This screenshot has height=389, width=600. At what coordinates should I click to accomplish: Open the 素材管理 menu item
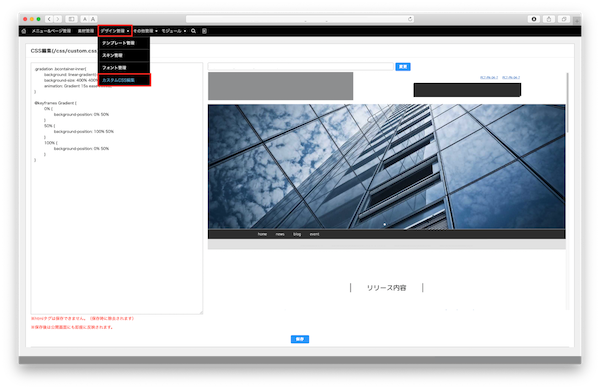[86, 31]
